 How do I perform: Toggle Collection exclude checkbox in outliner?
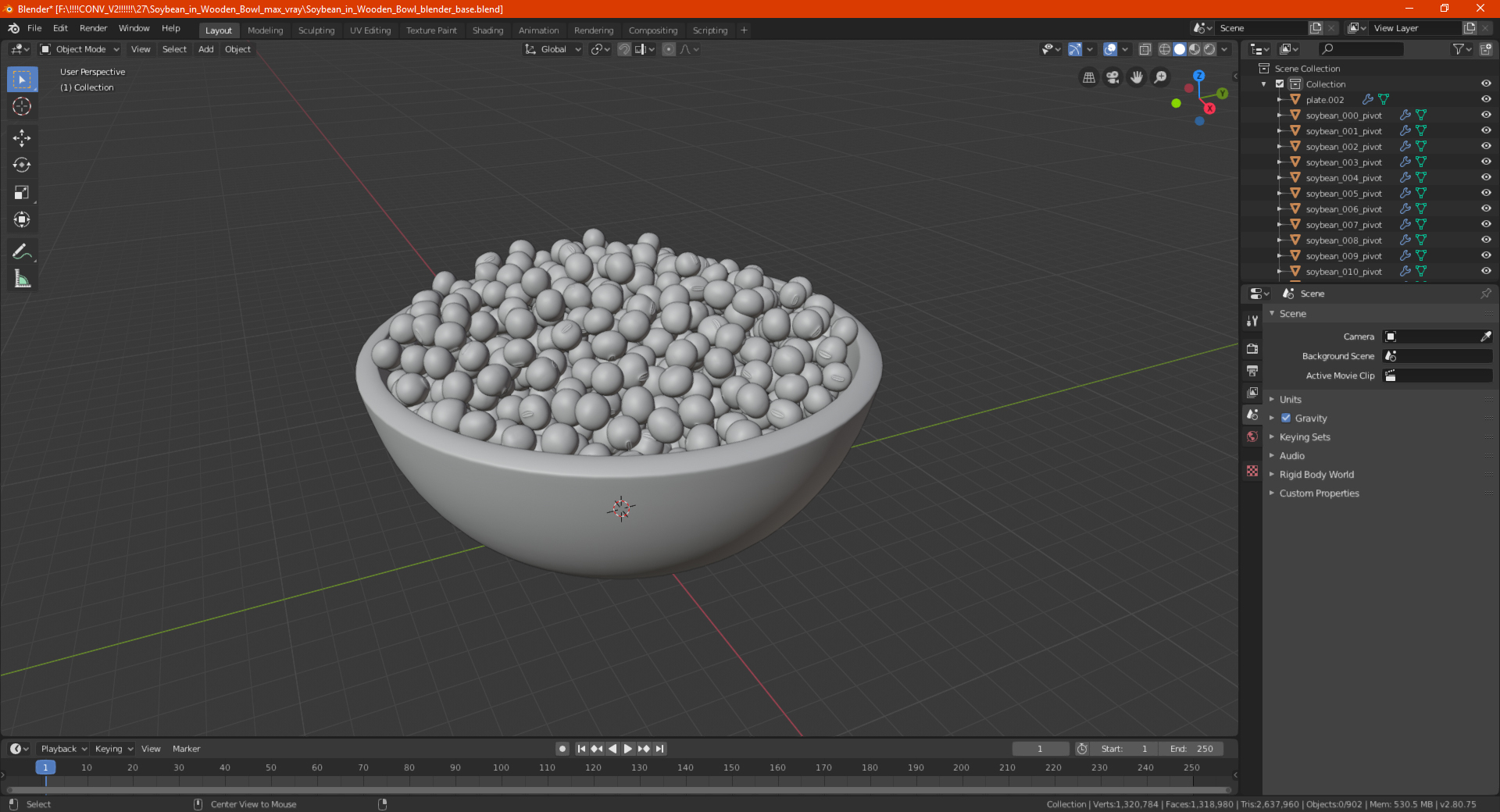(x=1280, y=84)
